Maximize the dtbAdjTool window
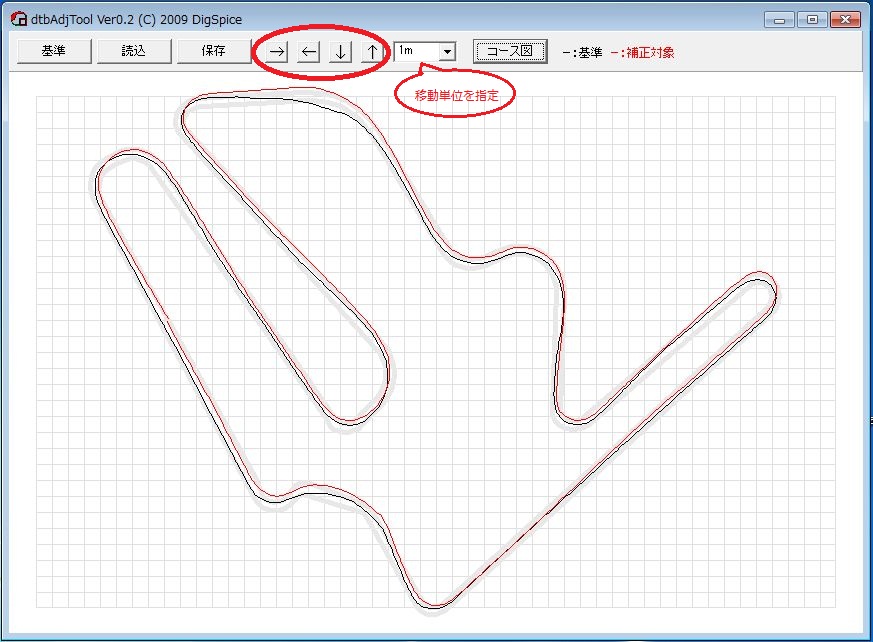This screenshot has height=642, width=873. coord(811,19)
